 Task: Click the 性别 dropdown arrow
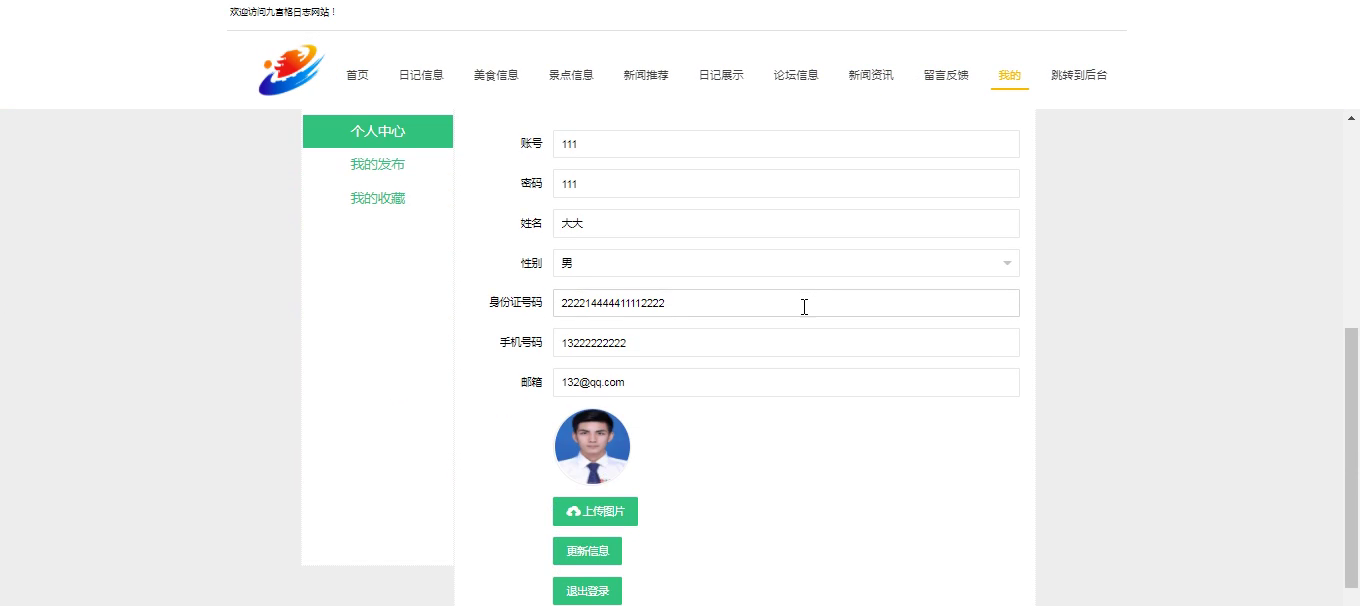[1007, 264]
